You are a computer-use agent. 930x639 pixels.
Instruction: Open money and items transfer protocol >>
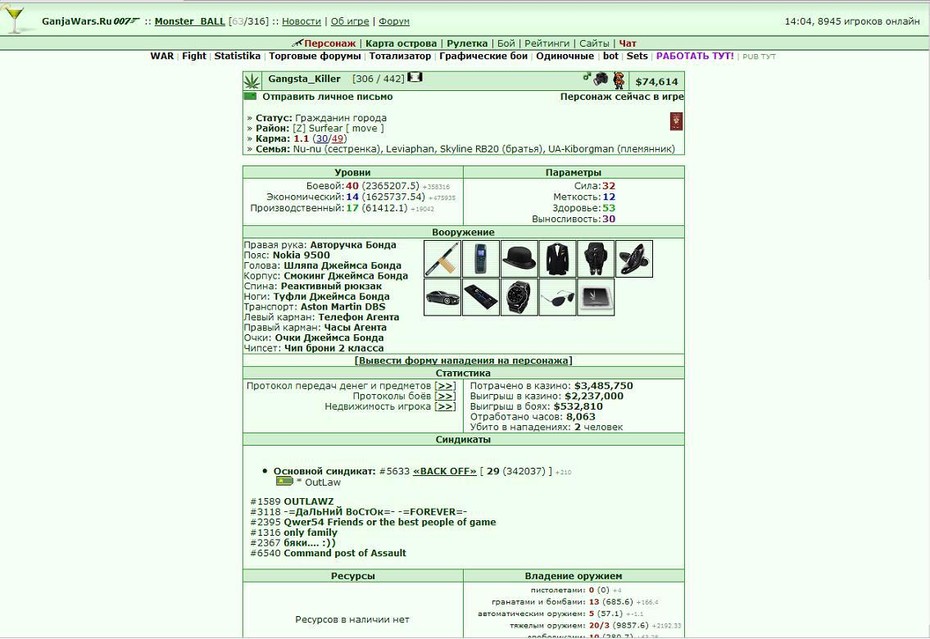tap(445, 386)
